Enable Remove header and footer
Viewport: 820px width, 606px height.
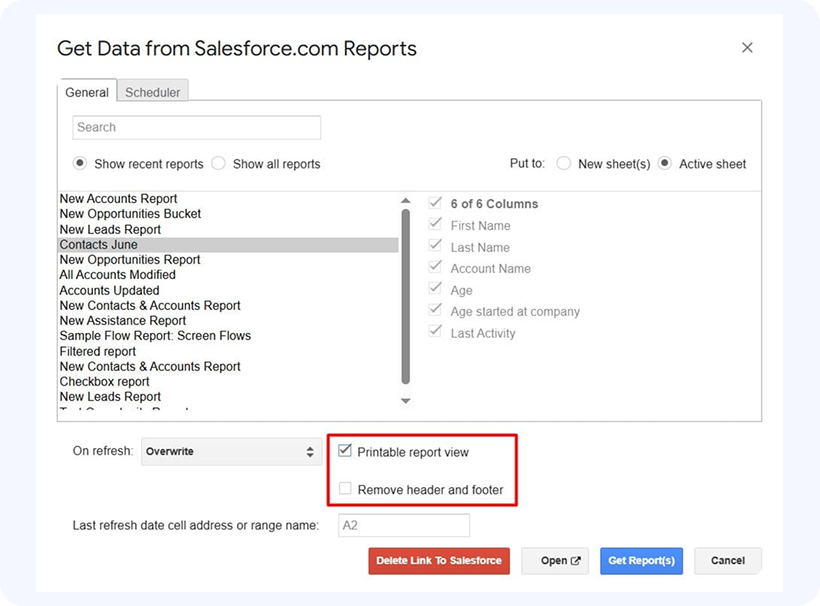[x=345, y=489]
